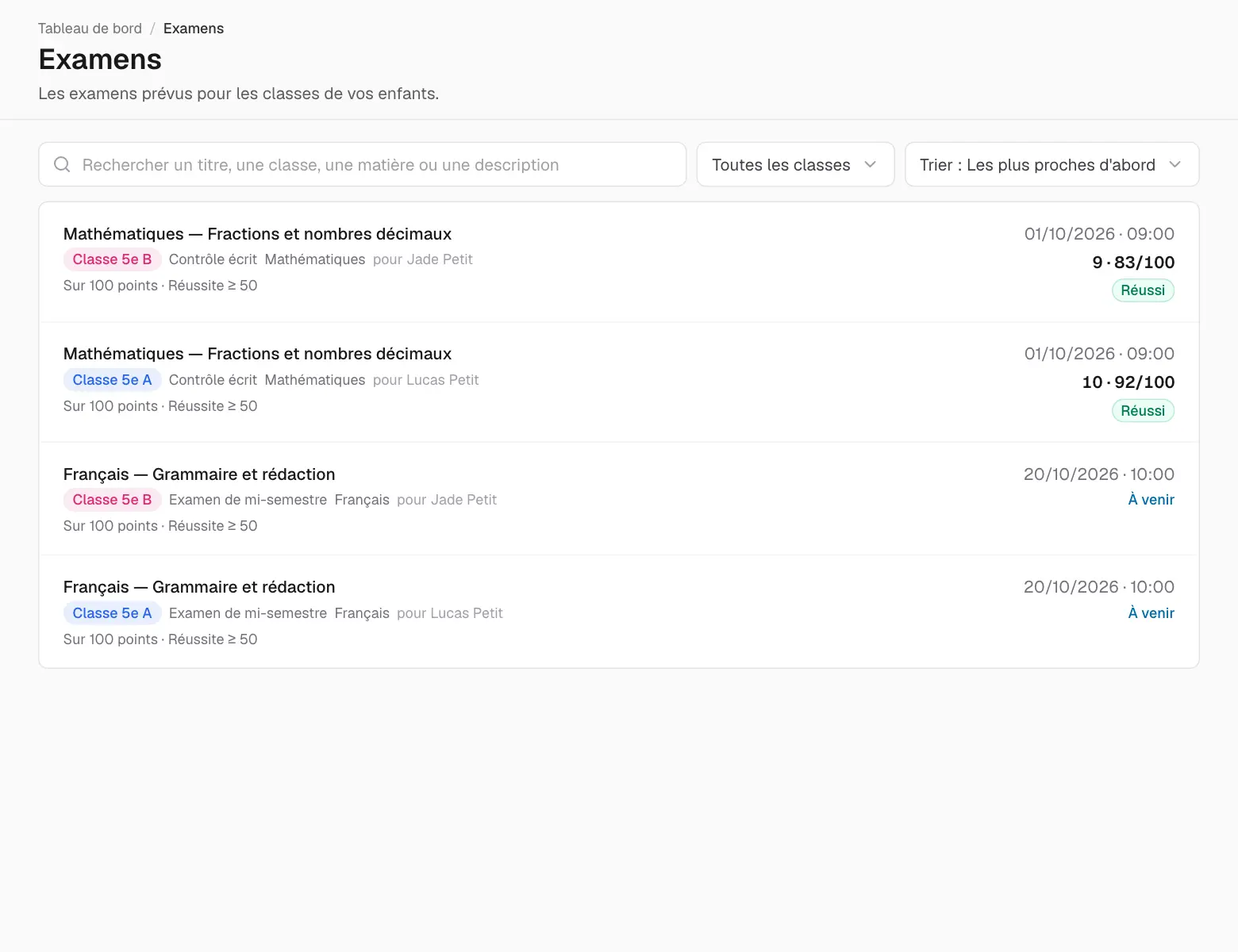Viewport: 1238px width, 952px height.
Task: Click Classe 5e A badge in Lucas's Mathématiques row
Action: click(x=112, y=380)
